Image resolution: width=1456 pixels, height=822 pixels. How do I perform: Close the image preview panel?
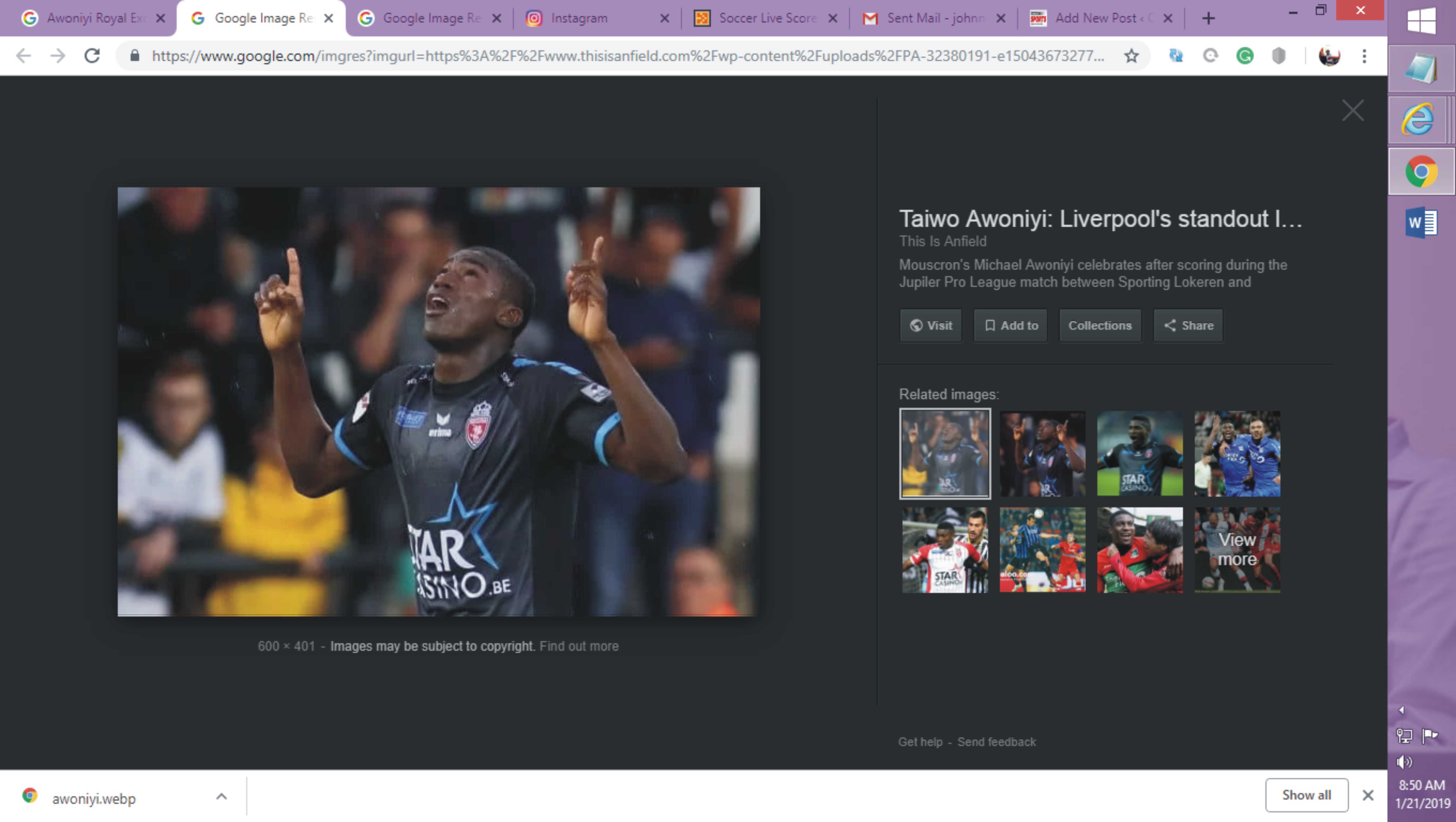[1352, 110]
